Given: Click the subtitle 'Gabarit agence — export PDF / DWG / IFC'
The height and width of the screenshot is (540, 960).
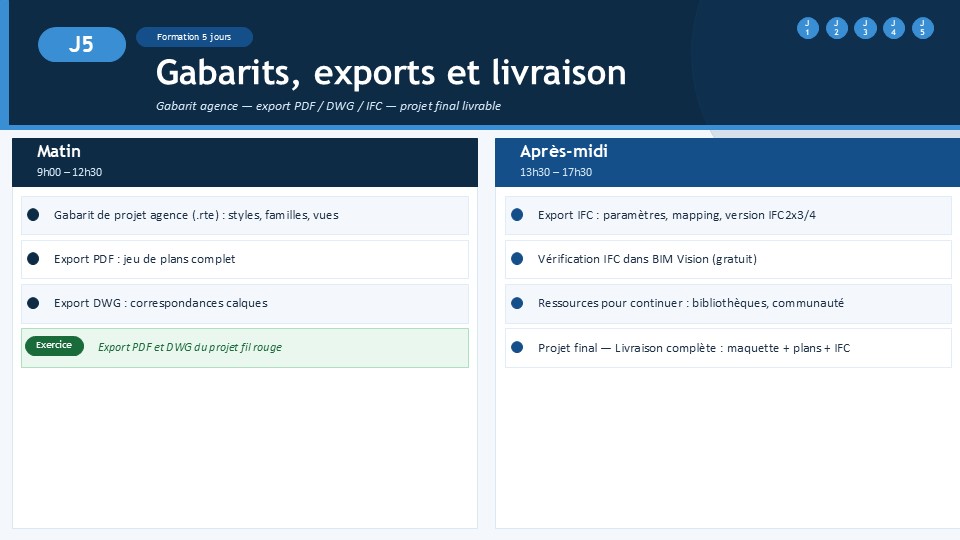Looking at the screenshot, I should [x=328, y=106].
